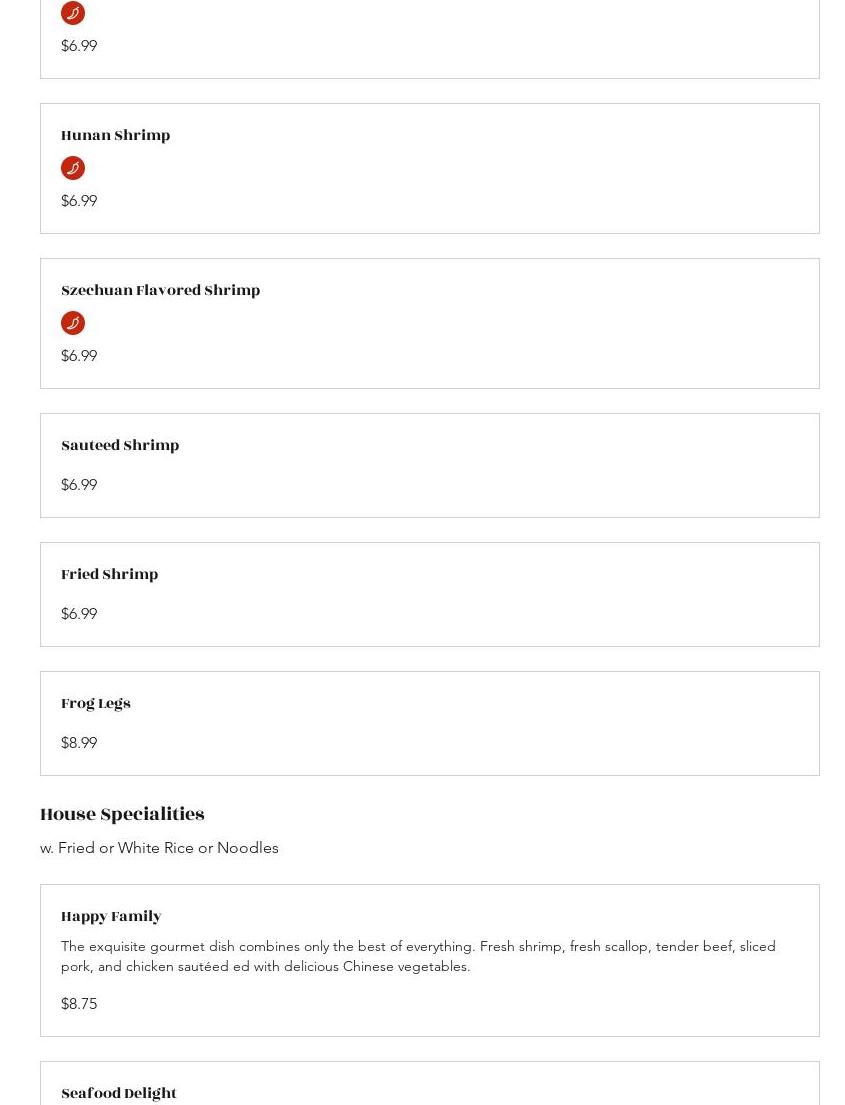
Task: Click the Seafood Delight item title
Action: click(119, 1094)
